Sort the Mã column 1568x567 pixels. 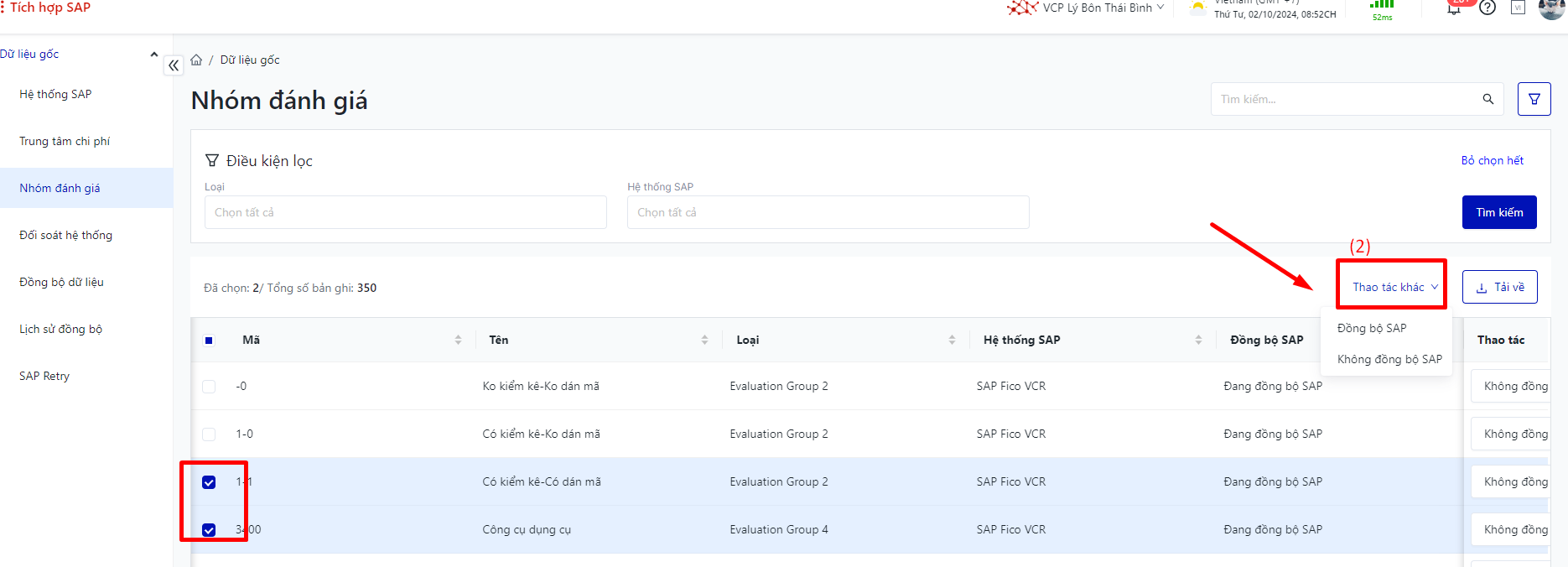[458, 340]
